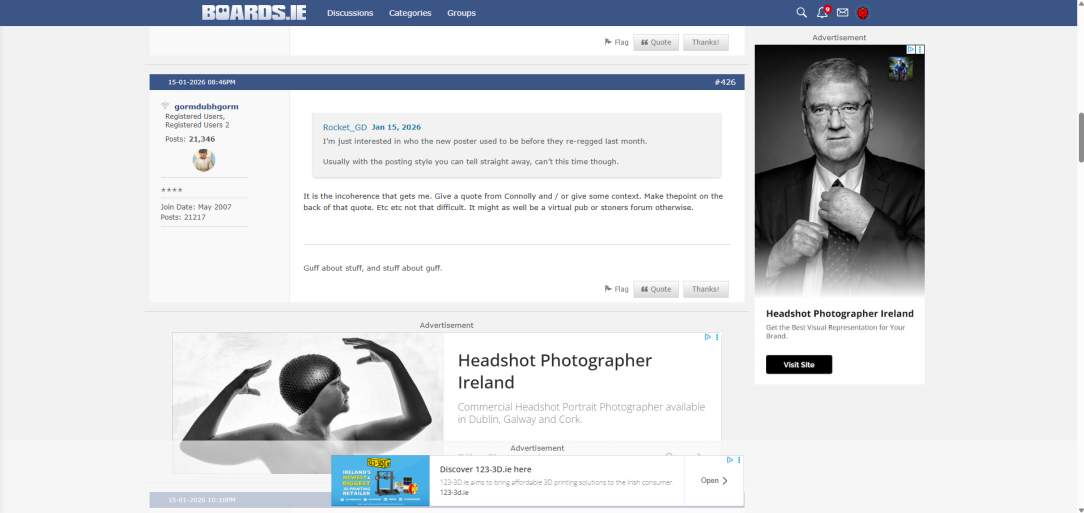Open Discussions in top navigation
Viewport: 1084px width, 513px height.
tap(350, 13)
